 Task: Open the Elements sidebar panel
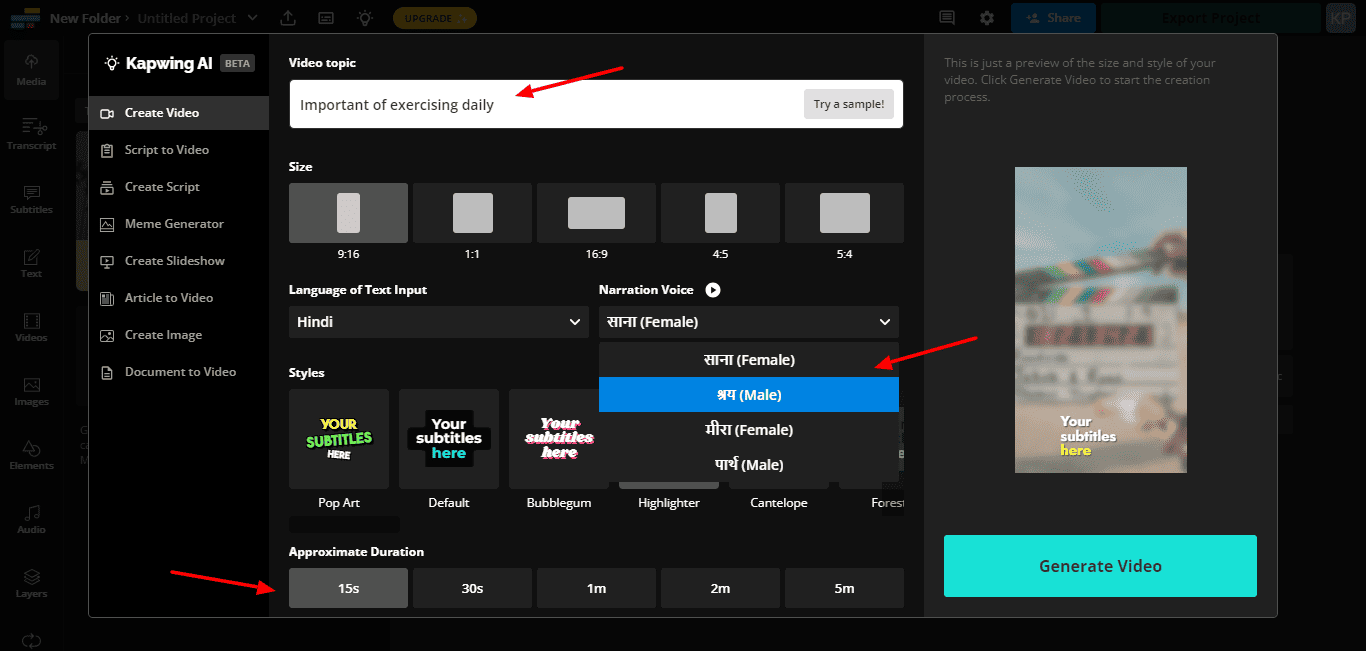[x=31, y=453]
